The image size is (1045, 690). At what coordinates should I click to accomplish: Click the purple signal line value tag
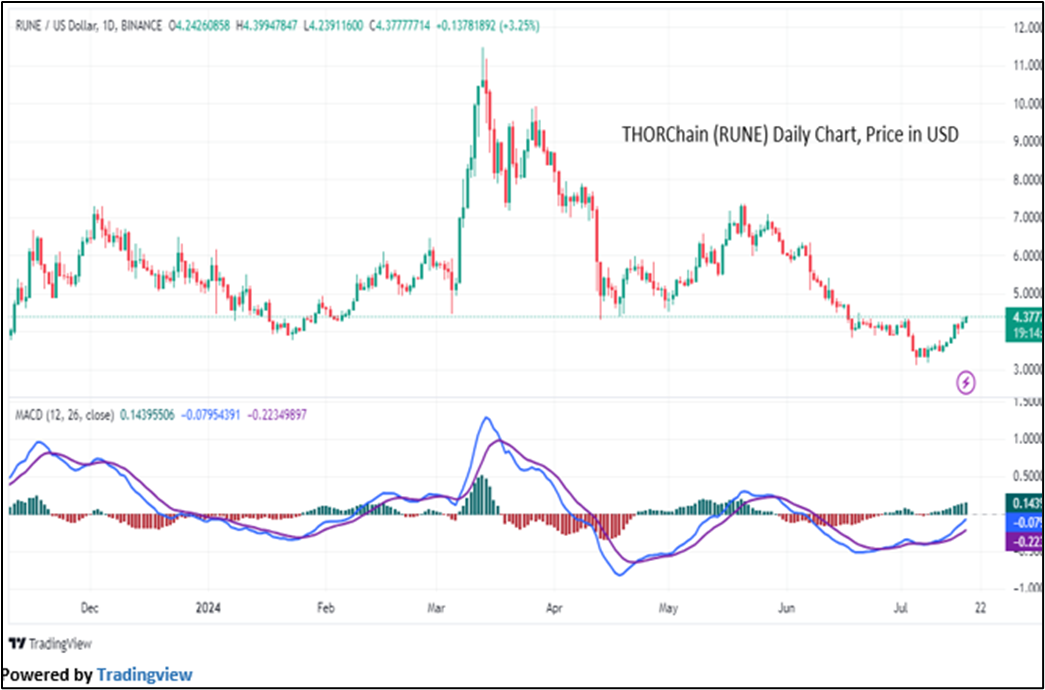click(1024, 542)
